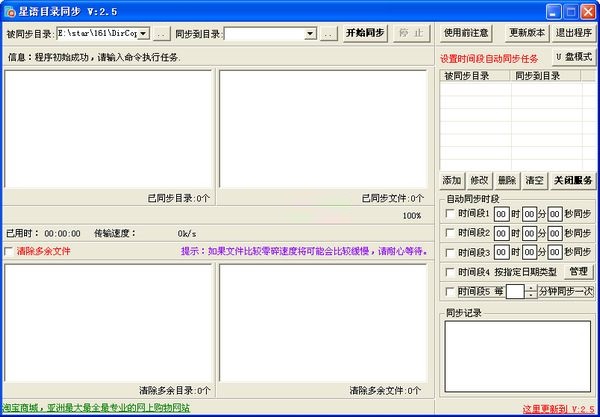600x417 pixels.
Task: Click the 时间段3 second field
Action: tap(555, 252)
